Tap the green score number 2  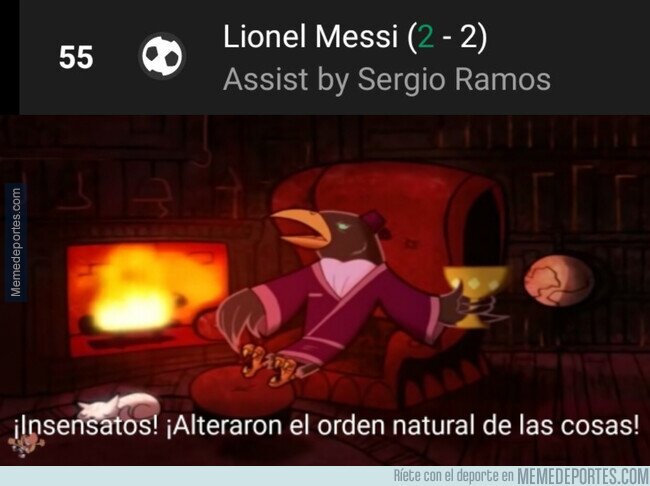coord(425,37)
